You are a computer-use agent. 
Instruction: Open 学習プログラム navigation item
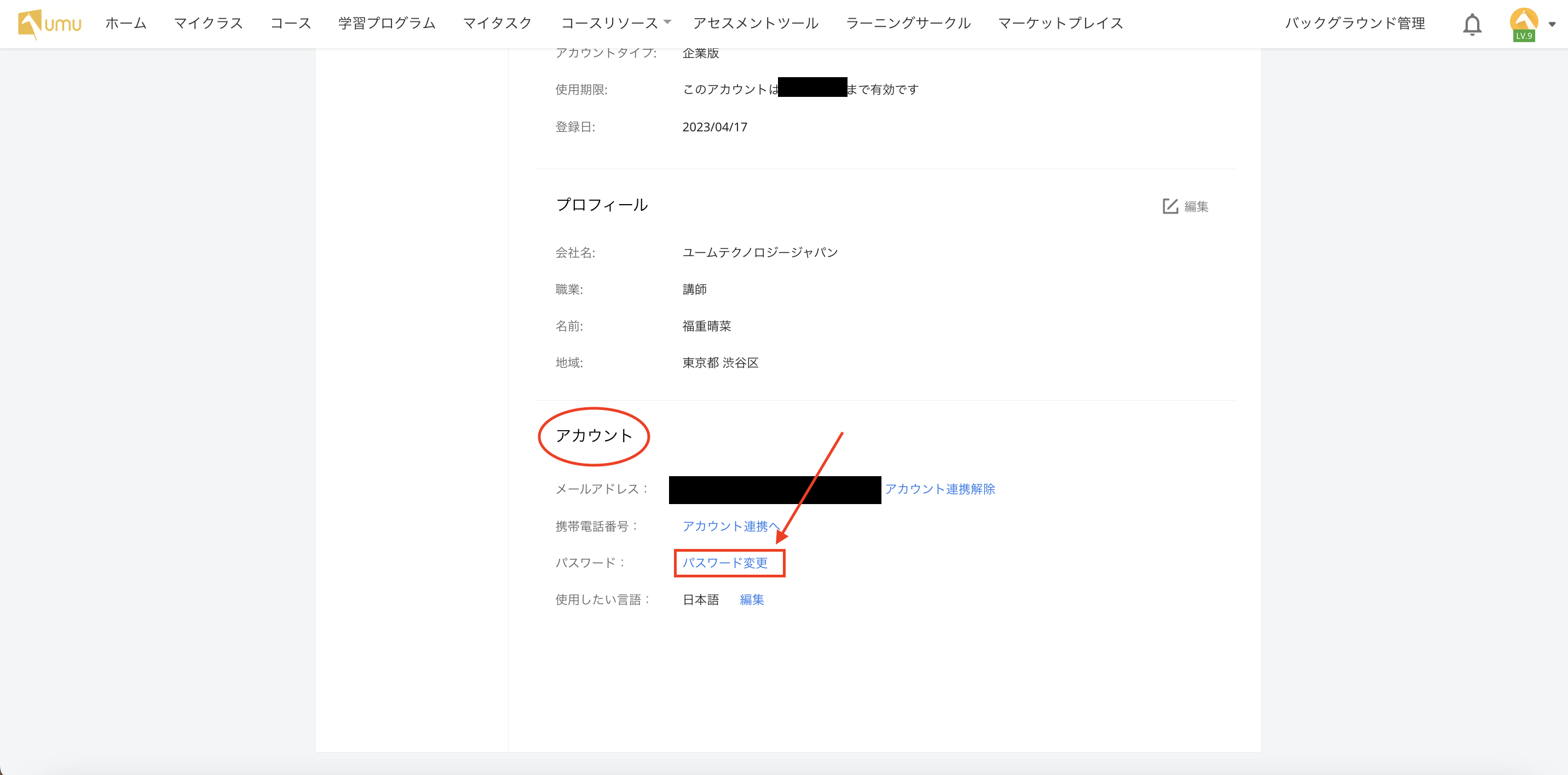click(x=387, y=23)
